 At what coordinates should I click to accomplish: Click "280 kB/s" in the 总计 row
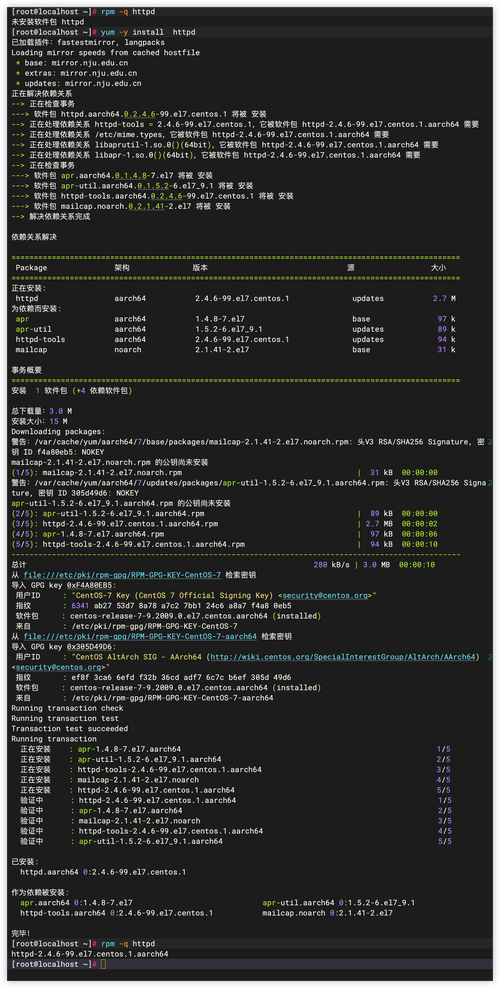click(x=331, y=565)
